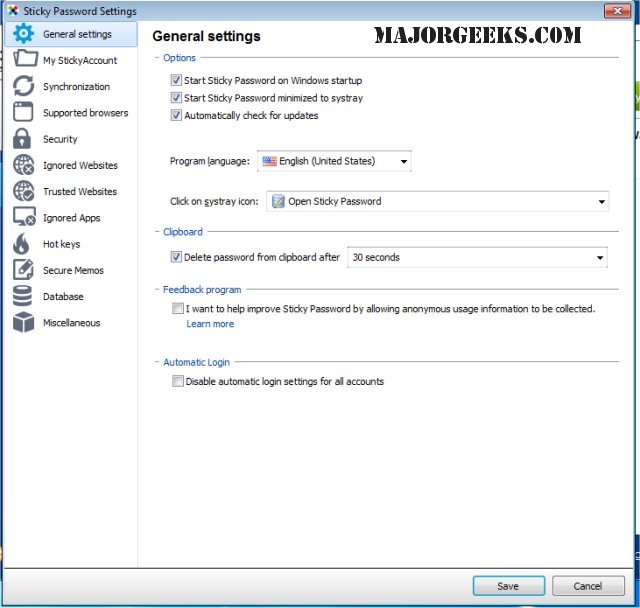640x608 pixels.
Task: Open the General settings tab
Action: [71, 34]
